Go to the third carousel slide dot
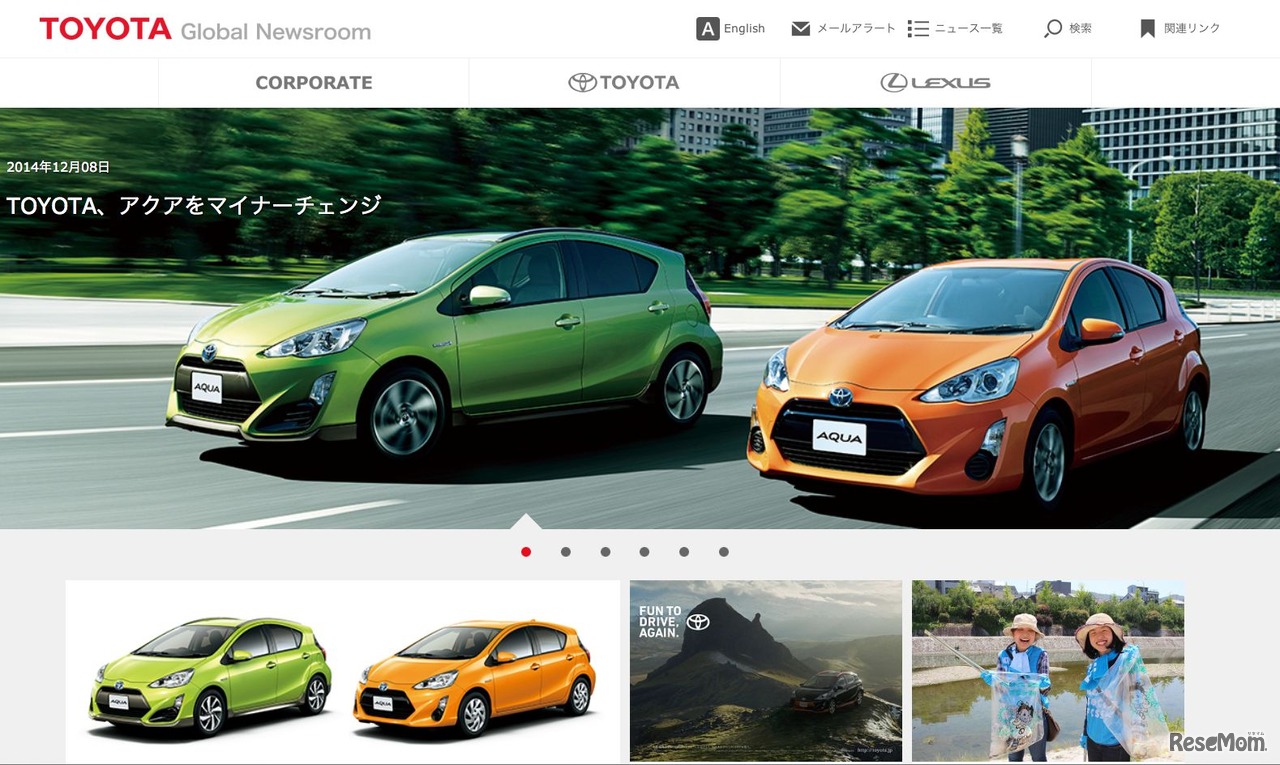 (x=605, y=552)
